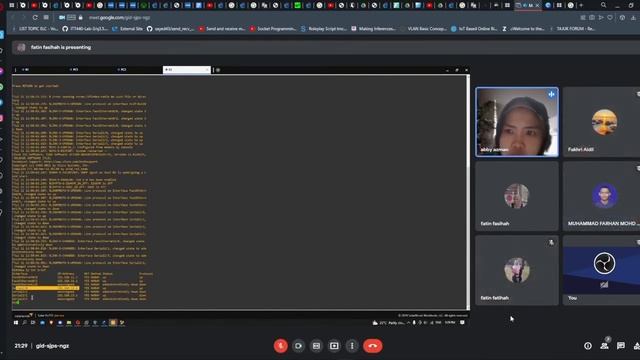Go back with the browser back arrow
Screen dimensions: 640x360
point(13,18)
